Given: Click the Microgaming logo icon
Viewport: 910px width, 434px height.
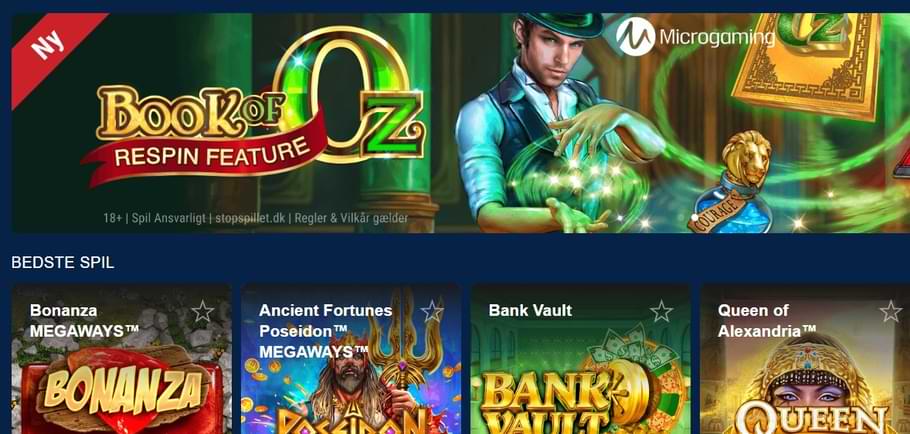Looking at the screenshot, I should pyautogui.click(x=635, y=37).
